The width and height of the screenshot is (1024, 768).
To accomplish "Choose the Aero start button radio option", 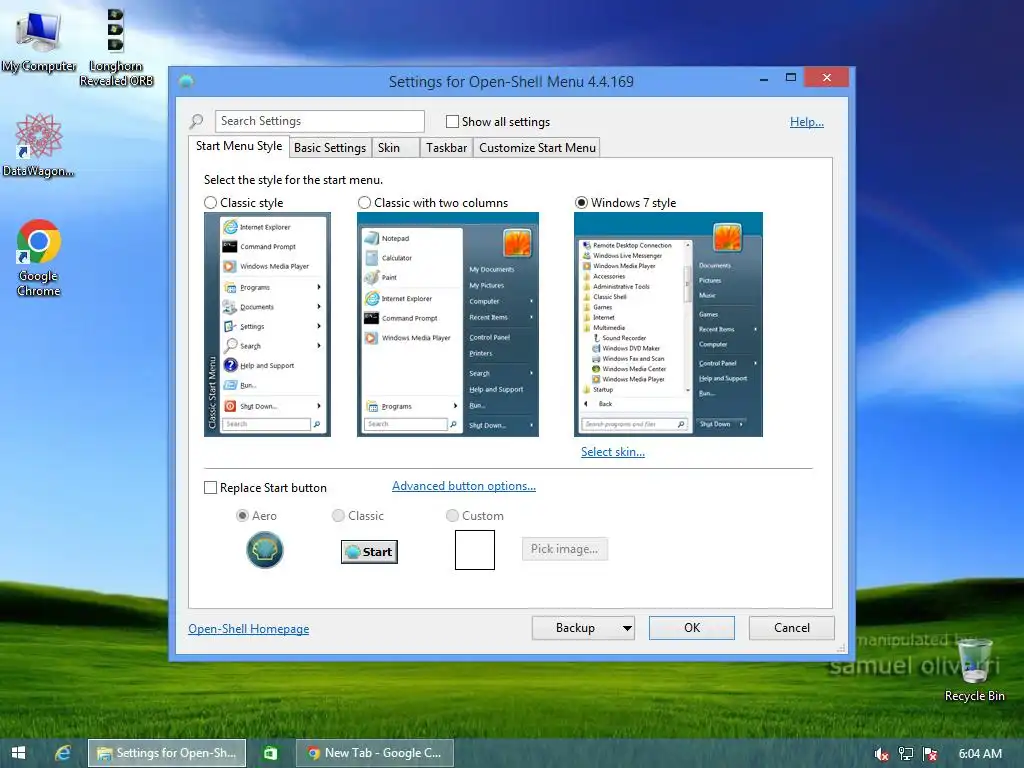I will point(242,515).
